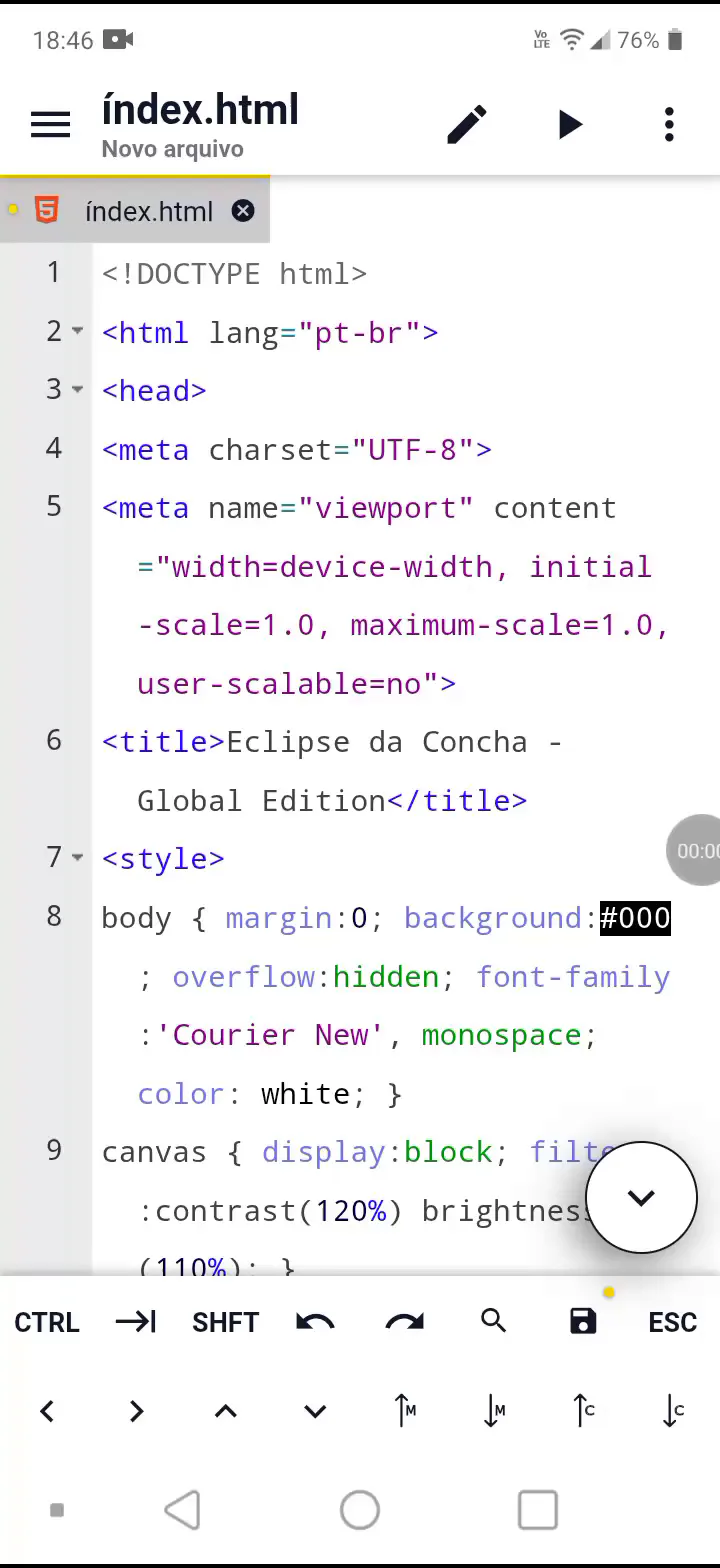Open search in file

point(493,1321)
